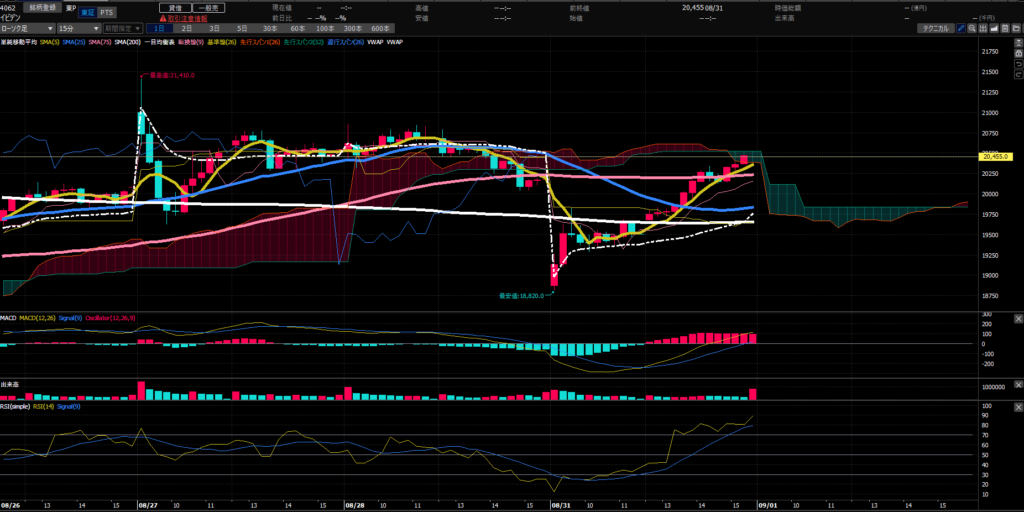Click the clipboard memo icon
1024x512 pixels.
point(1005,28)
